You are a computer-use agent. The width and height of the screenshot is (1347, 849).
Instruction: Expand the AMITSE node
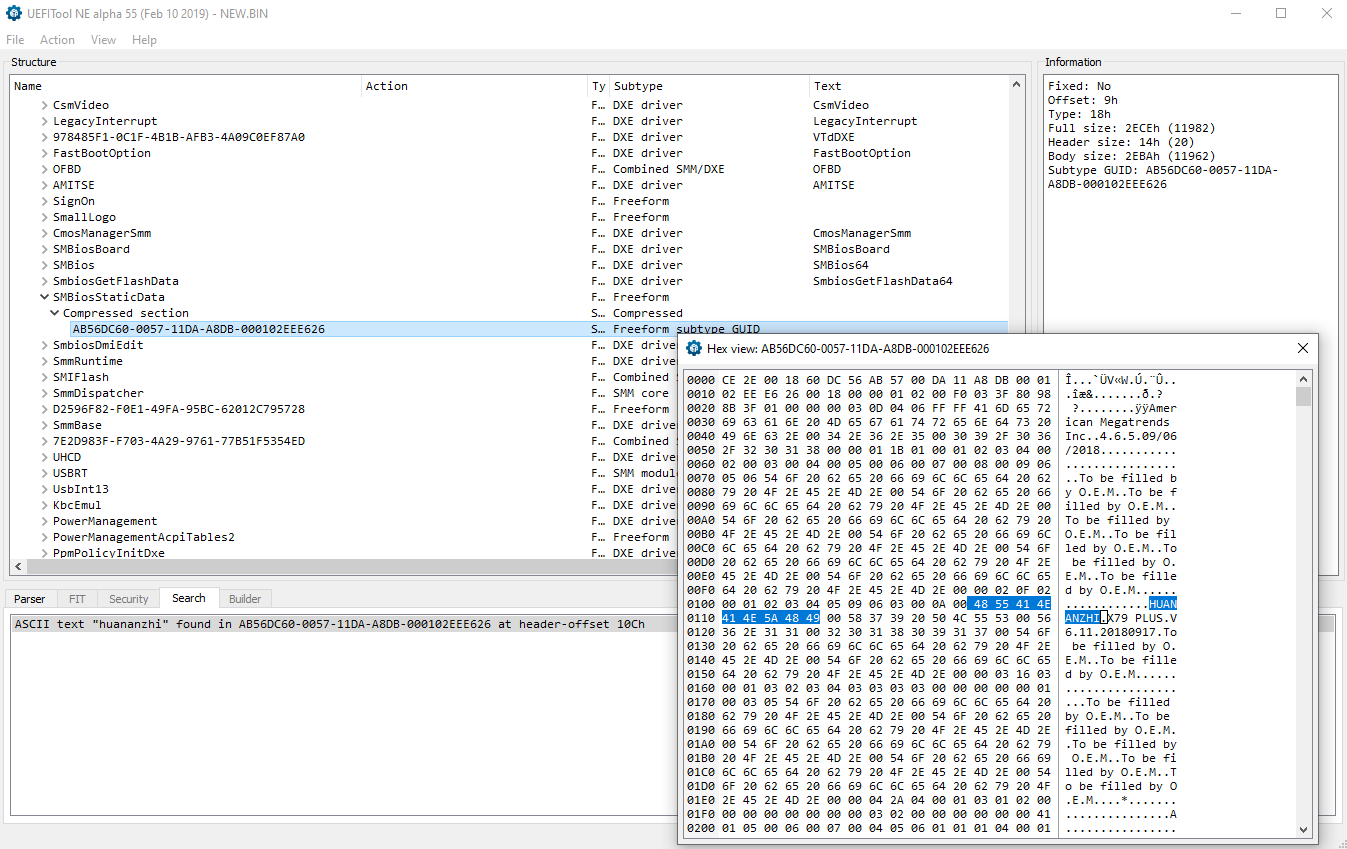tap(44, 185)
